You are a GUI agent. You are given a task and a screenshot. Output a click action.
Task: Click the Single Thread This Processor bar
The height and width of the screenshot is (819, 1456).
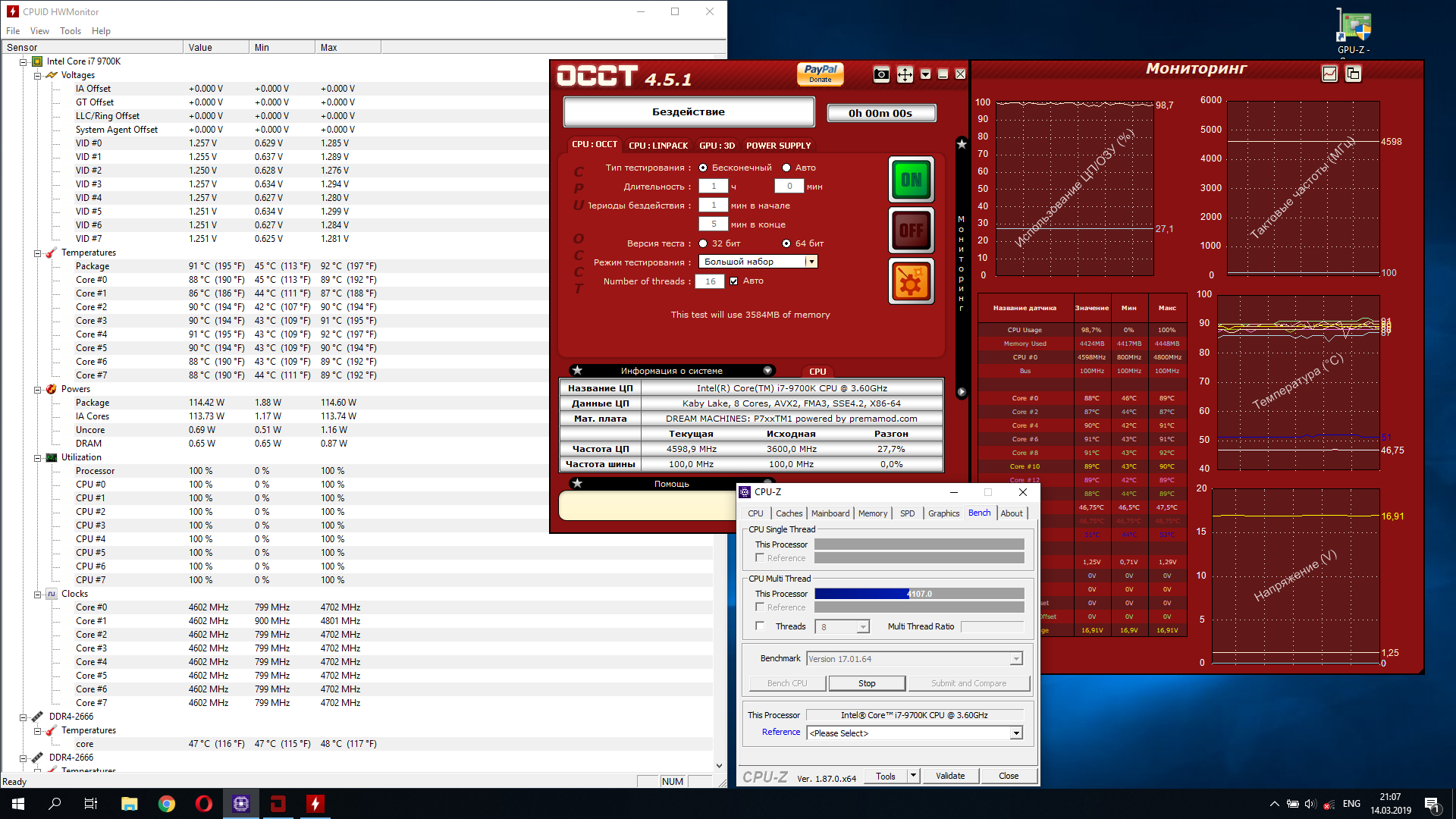coord(919,544)
